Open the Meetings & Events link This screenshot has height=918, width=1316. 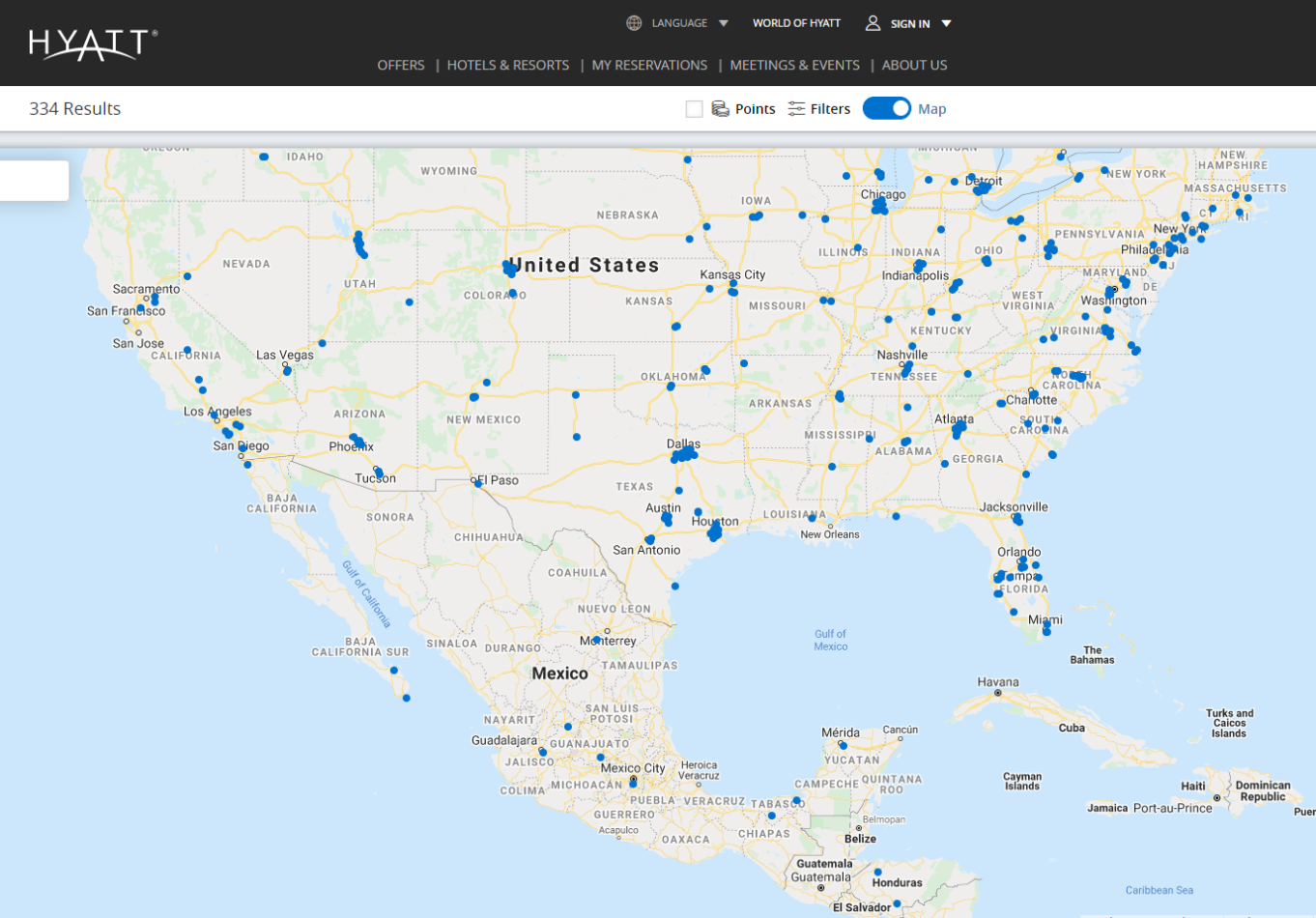coord(794,65)
